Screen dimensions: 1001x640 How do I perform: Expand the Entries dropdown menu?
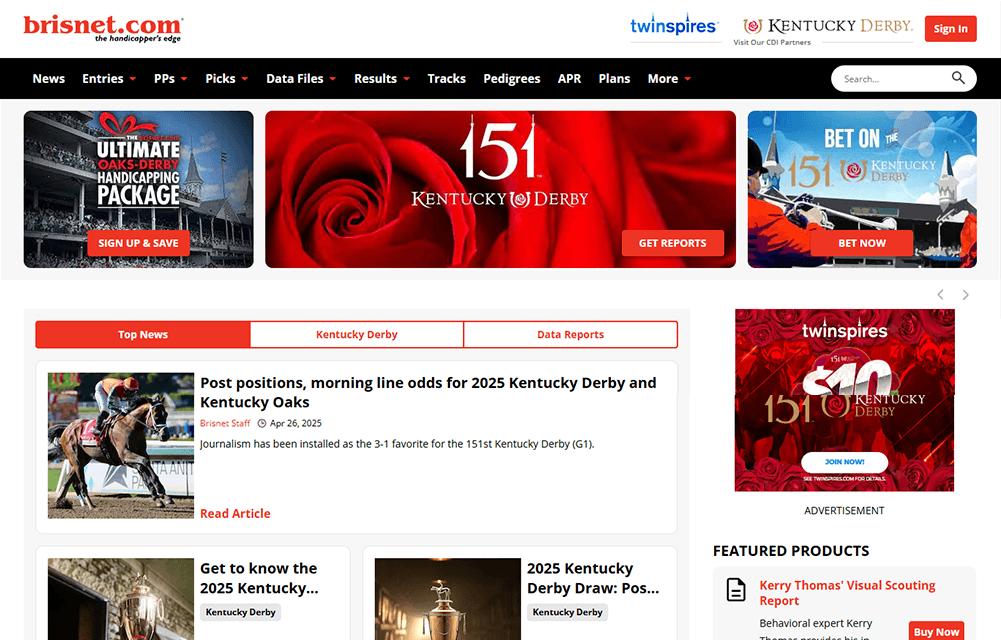coord(109,78)
